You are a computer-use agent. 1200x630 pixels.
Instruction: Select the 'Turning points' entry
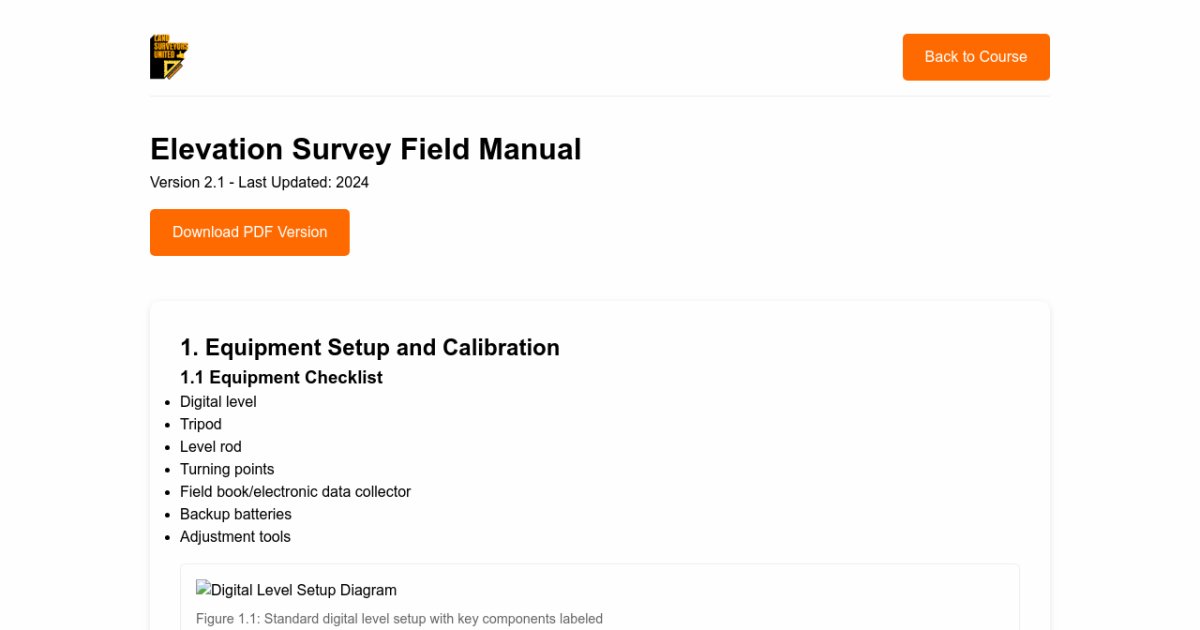point(227,469)
